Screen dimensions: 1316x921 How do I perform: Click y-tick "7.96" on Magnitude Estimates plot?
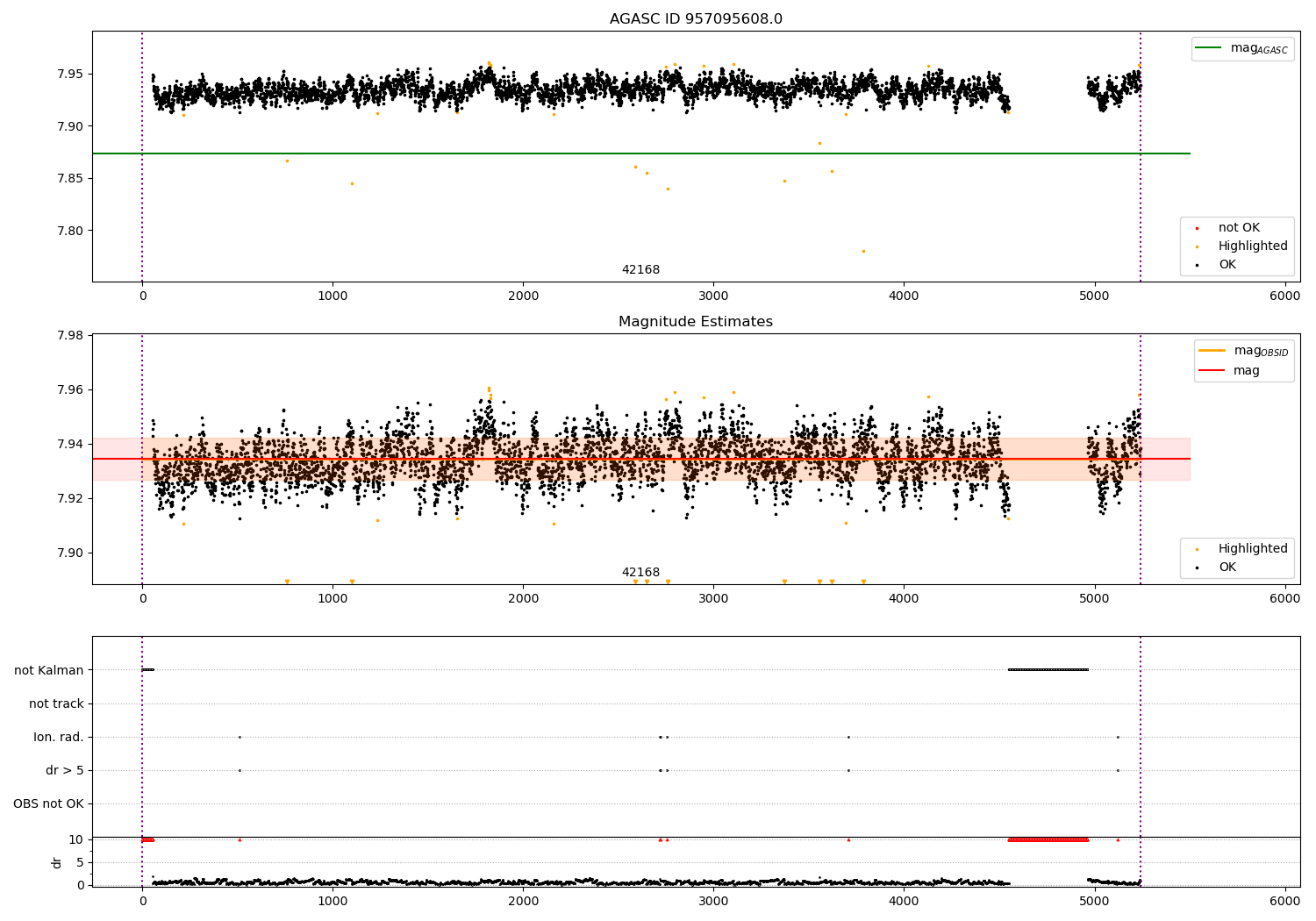[x=69, y=389]
